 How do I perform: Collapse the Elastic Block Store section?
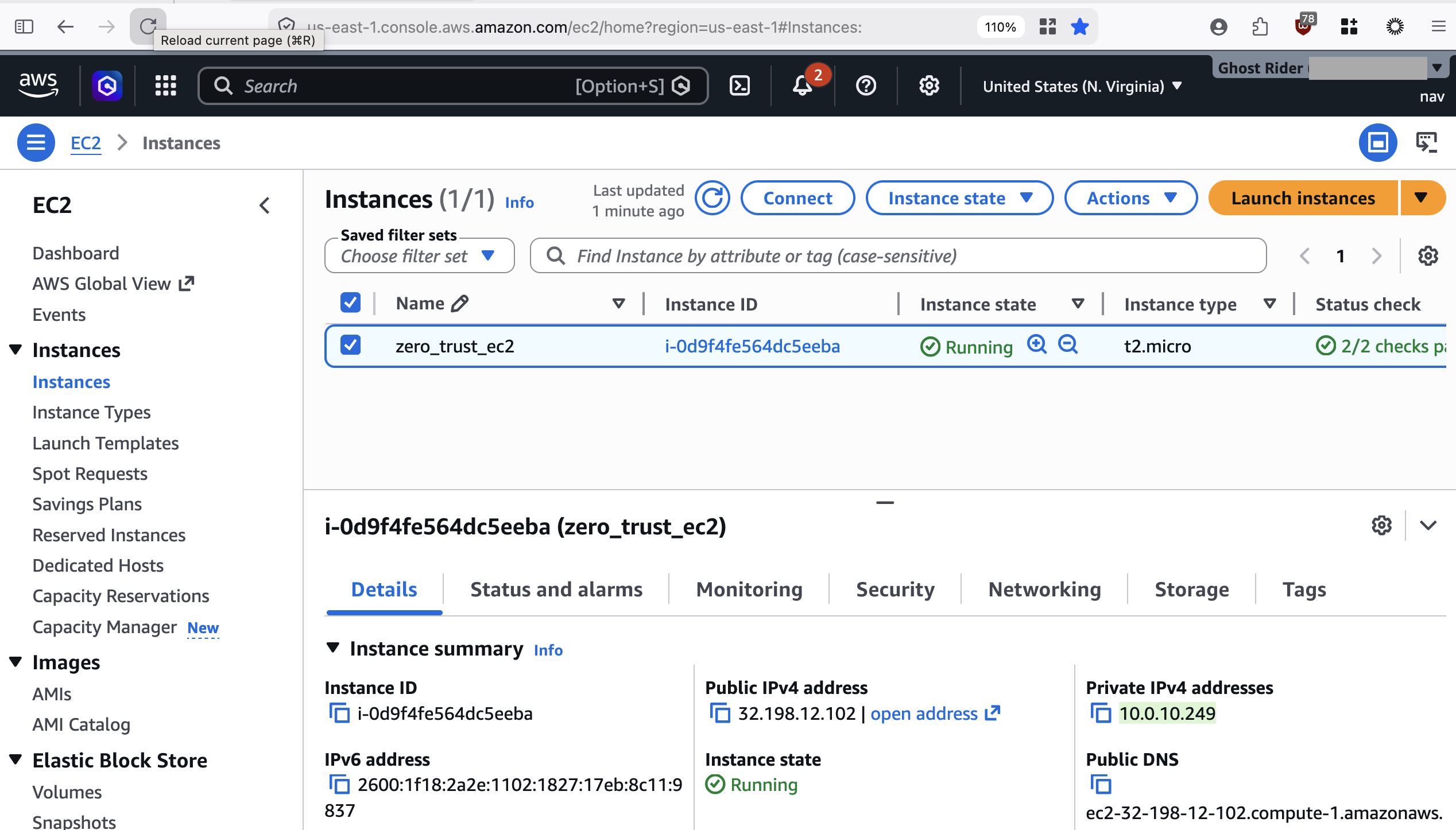[16, 760]
